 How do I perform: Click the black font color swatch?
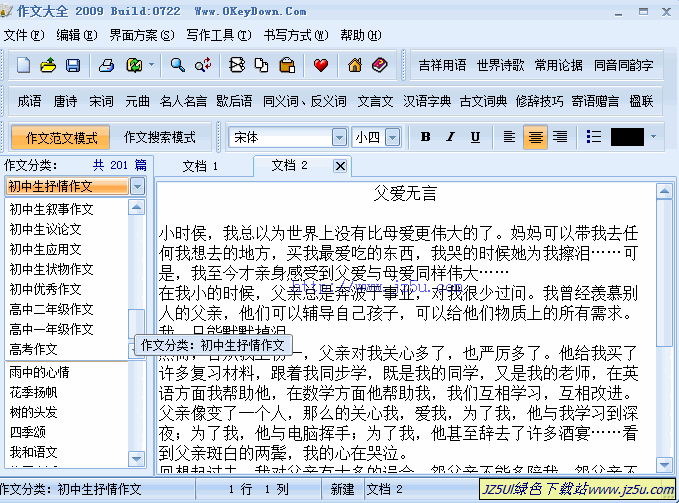pos(627,137)
